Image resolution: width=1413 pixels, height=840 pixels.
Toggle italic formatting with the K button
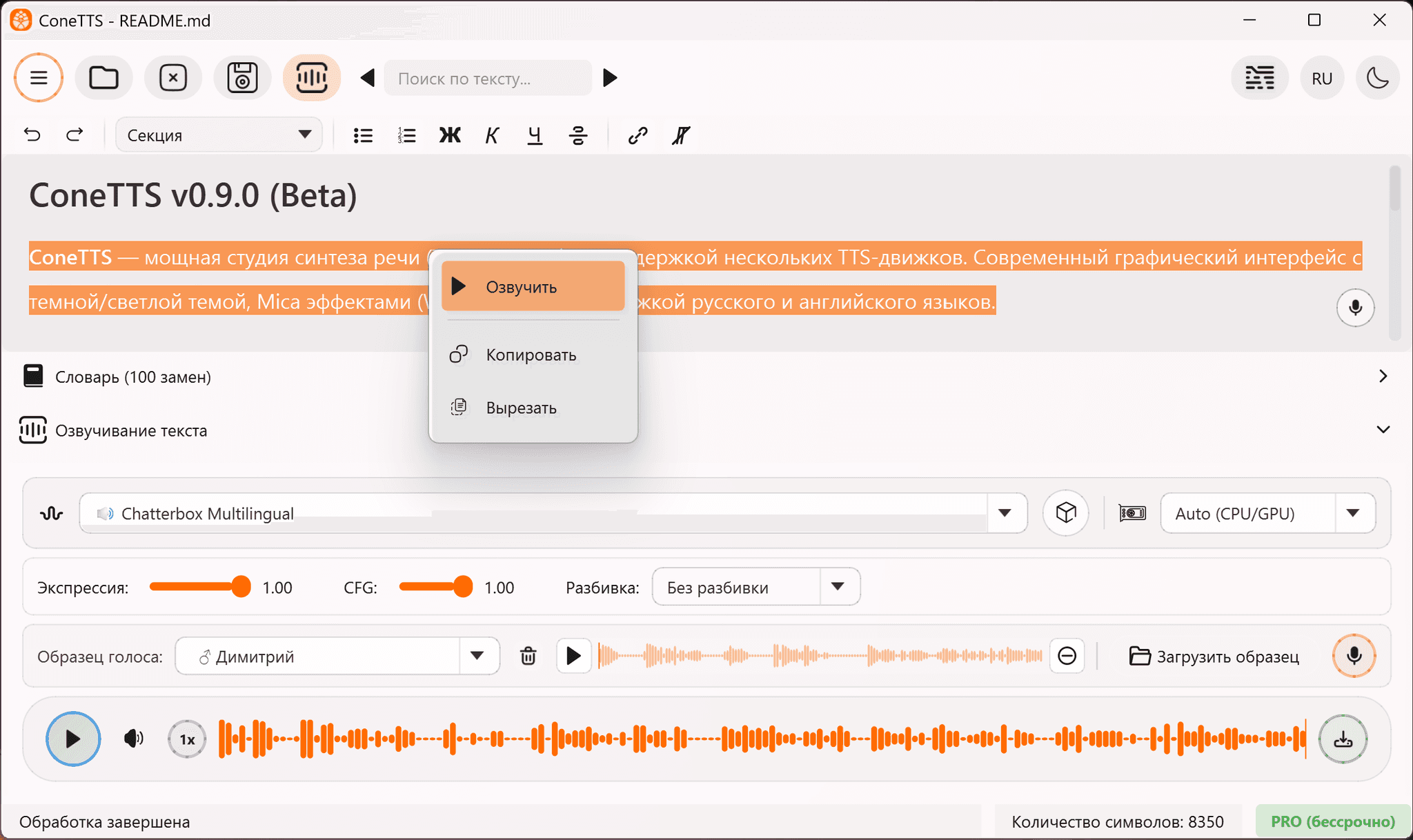pyautogui.click(x=491, y=134)
